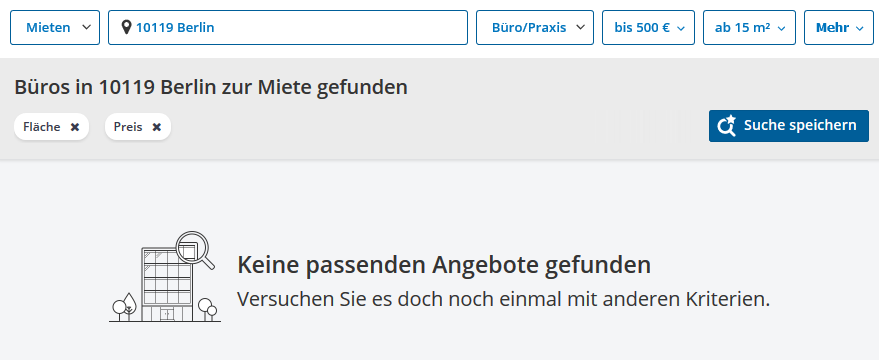This screenshot has width=879, height=360.
Task: Click the chevron next to Mieten
Action: click(x=86, y=27)
